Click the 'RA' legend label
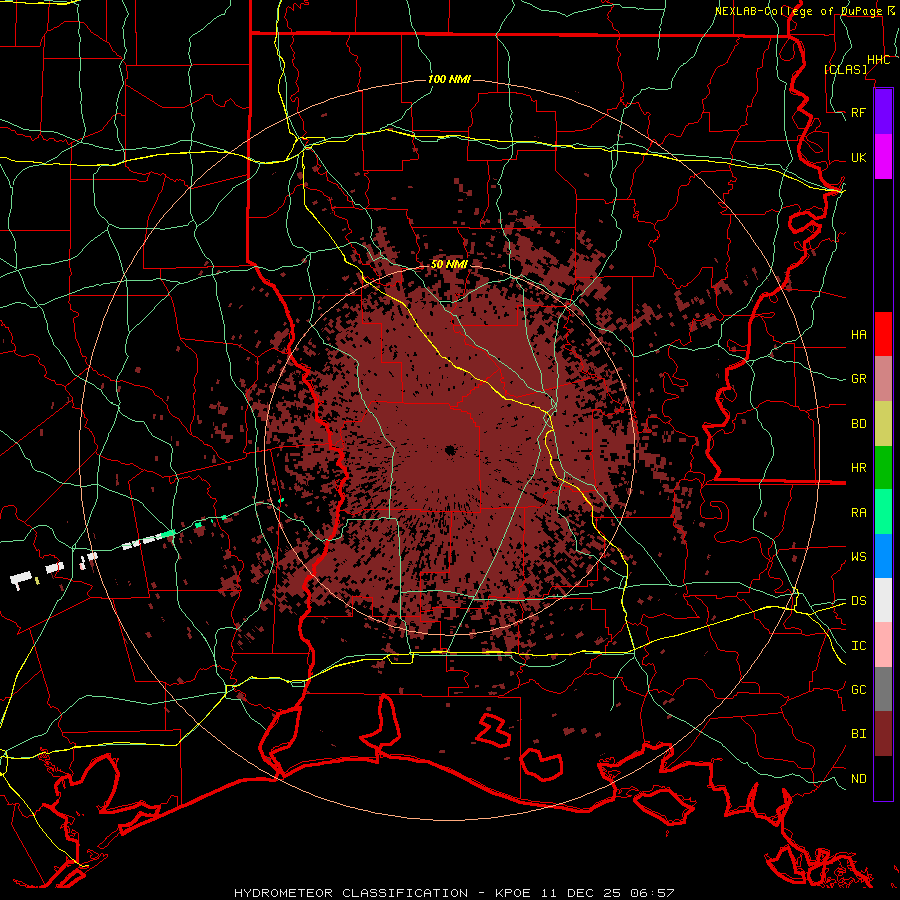 coord(858,512)
